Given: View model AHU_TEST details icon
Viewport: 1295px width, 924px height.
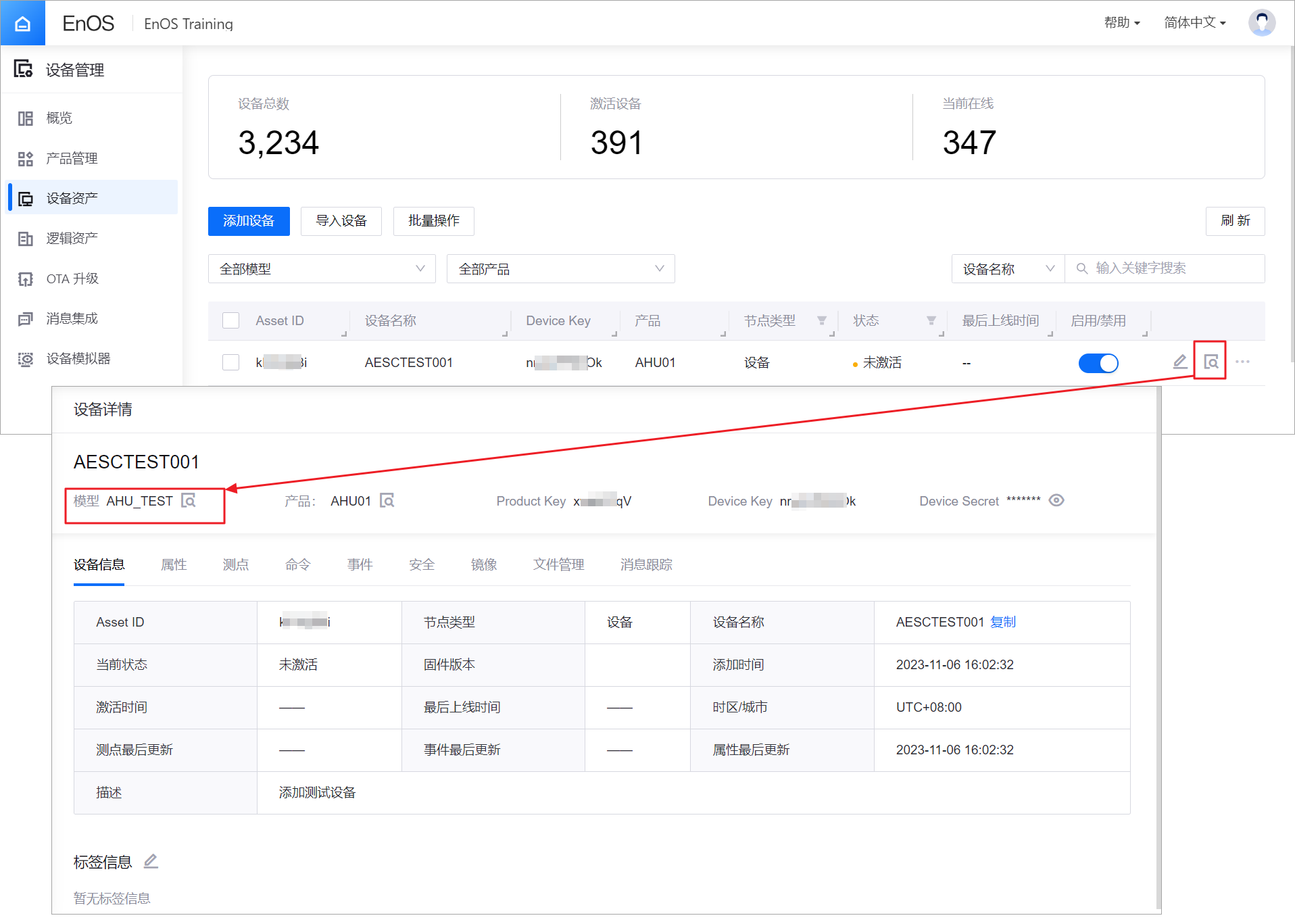Looking at the screenshot, I should coord(189,501).
